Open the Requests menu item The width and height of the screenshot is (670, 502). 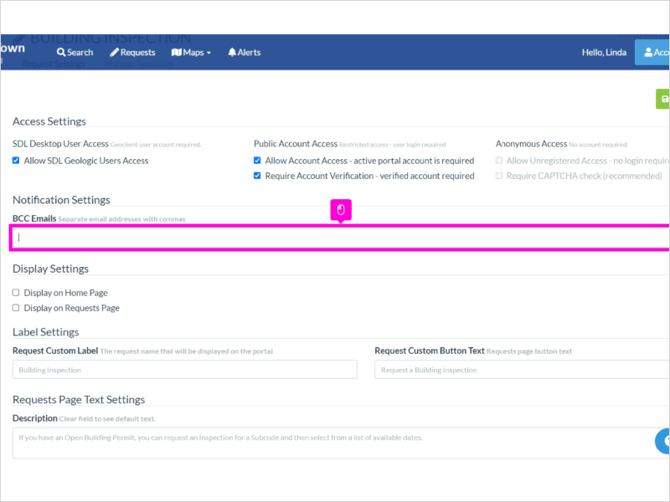132,53
